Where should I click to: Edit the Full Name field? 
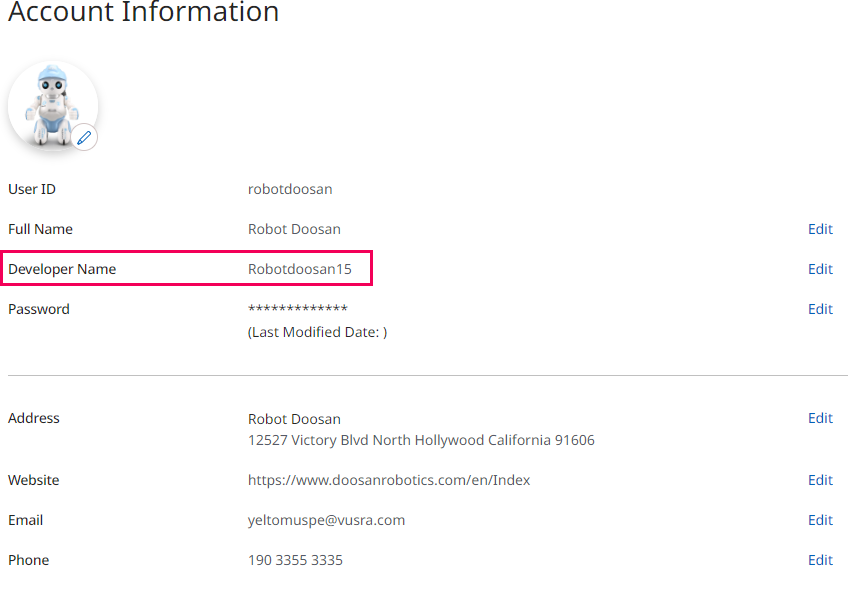[820, 229]
